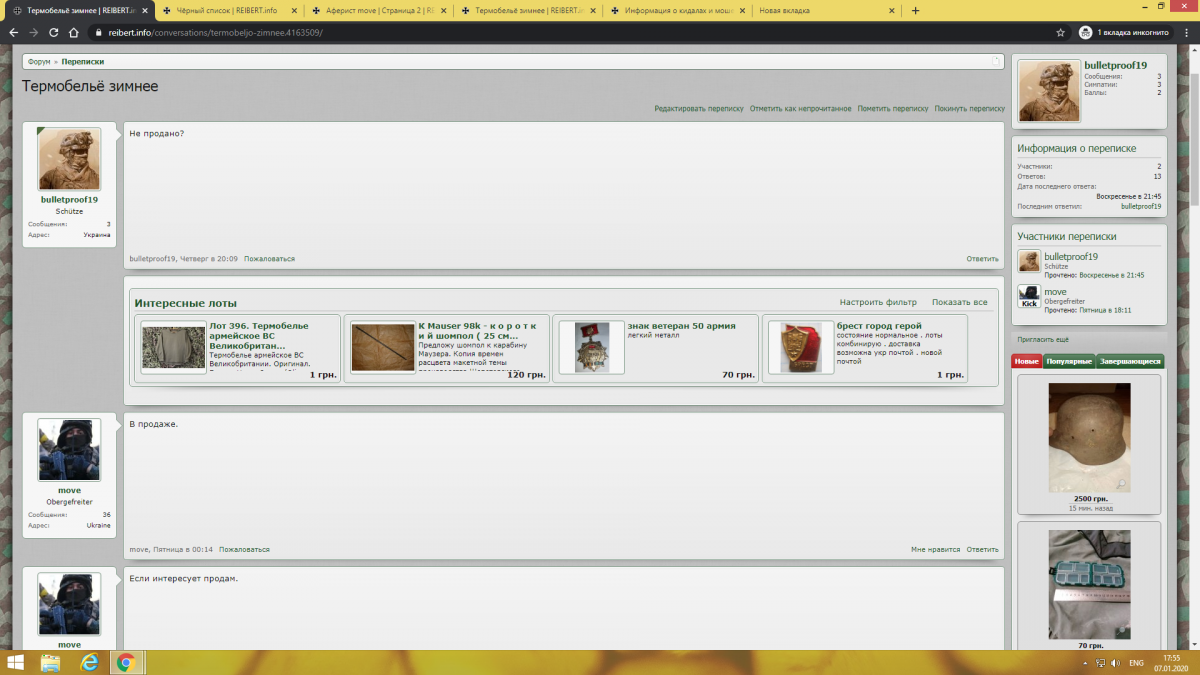This screenshot has height=675, width=1200.
Task: Click 'Редактировать переписку' link
Action: pos(699,108)
